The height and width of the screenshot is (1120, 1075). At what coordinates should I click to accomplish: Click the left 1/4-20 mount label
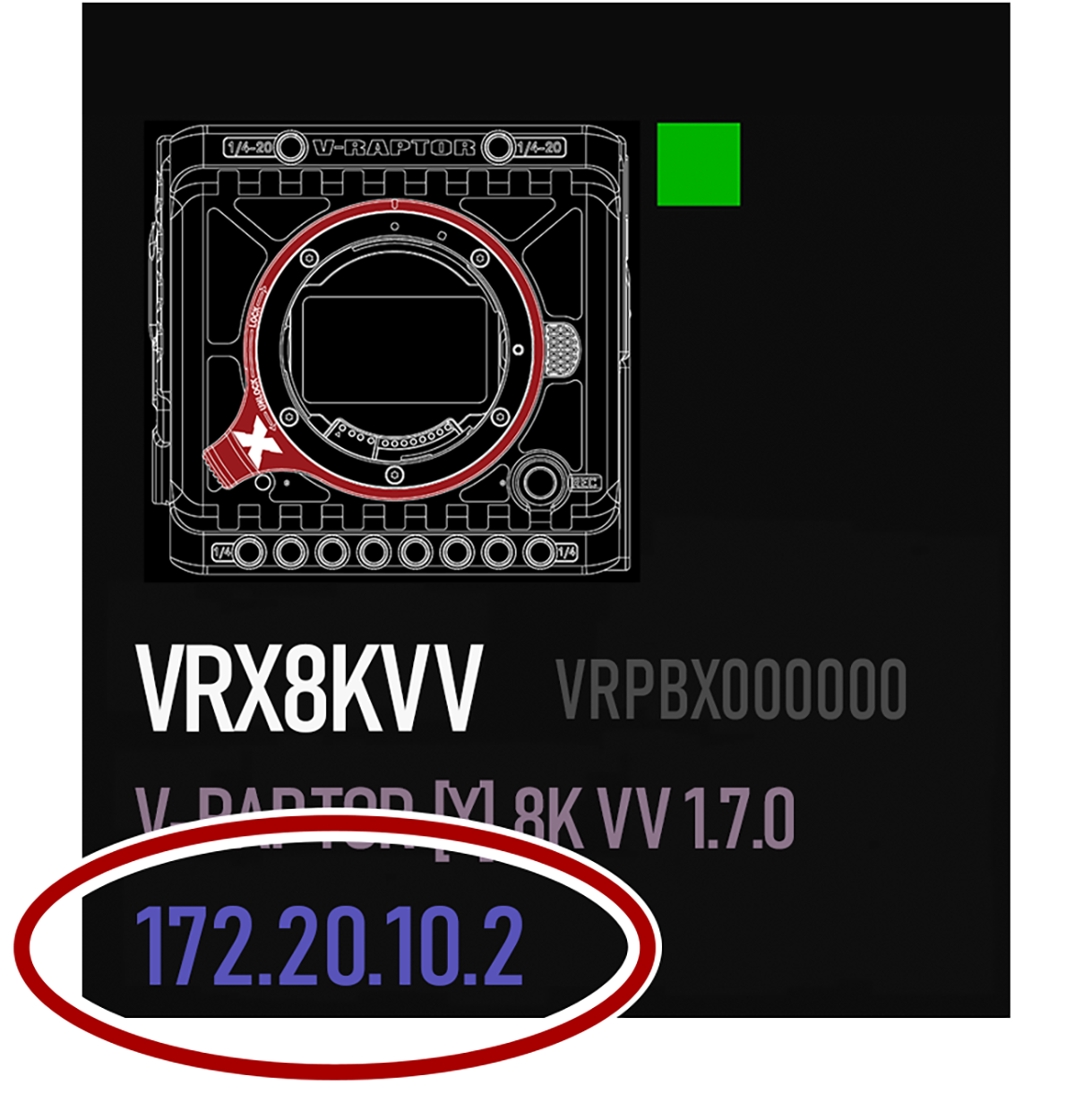coord(249,148)
